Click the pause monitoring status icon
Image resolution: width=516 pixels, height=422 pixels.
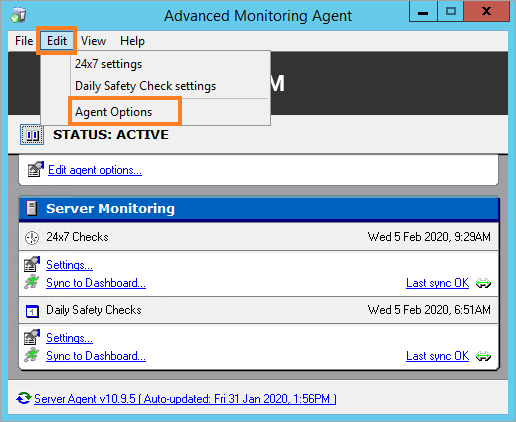click(x=32, y=135)
